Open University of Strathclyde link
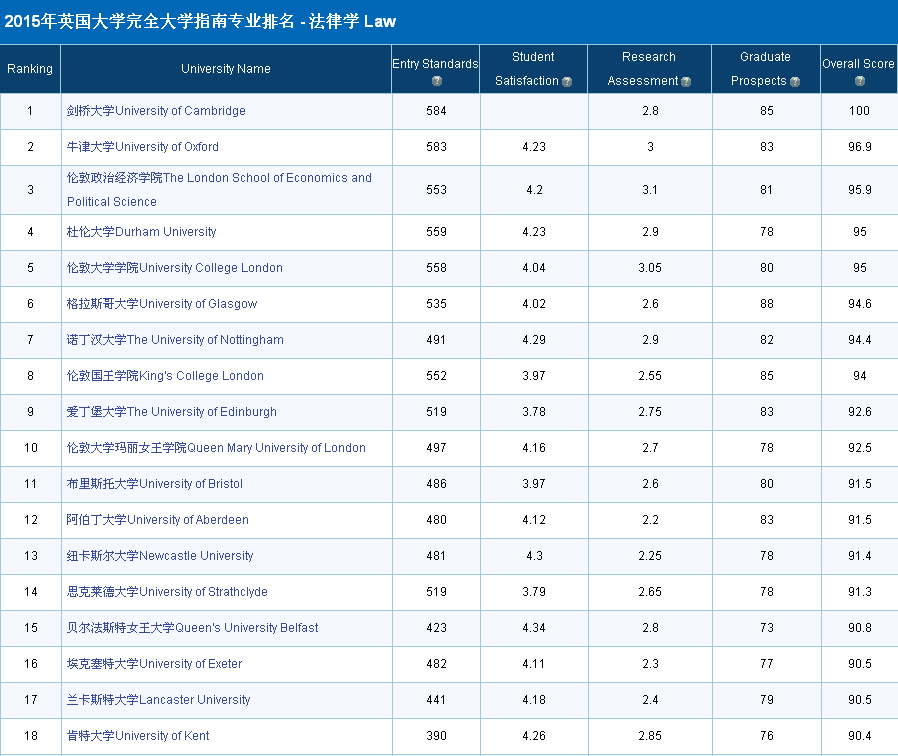898x756 pixels. coord(167,592)
